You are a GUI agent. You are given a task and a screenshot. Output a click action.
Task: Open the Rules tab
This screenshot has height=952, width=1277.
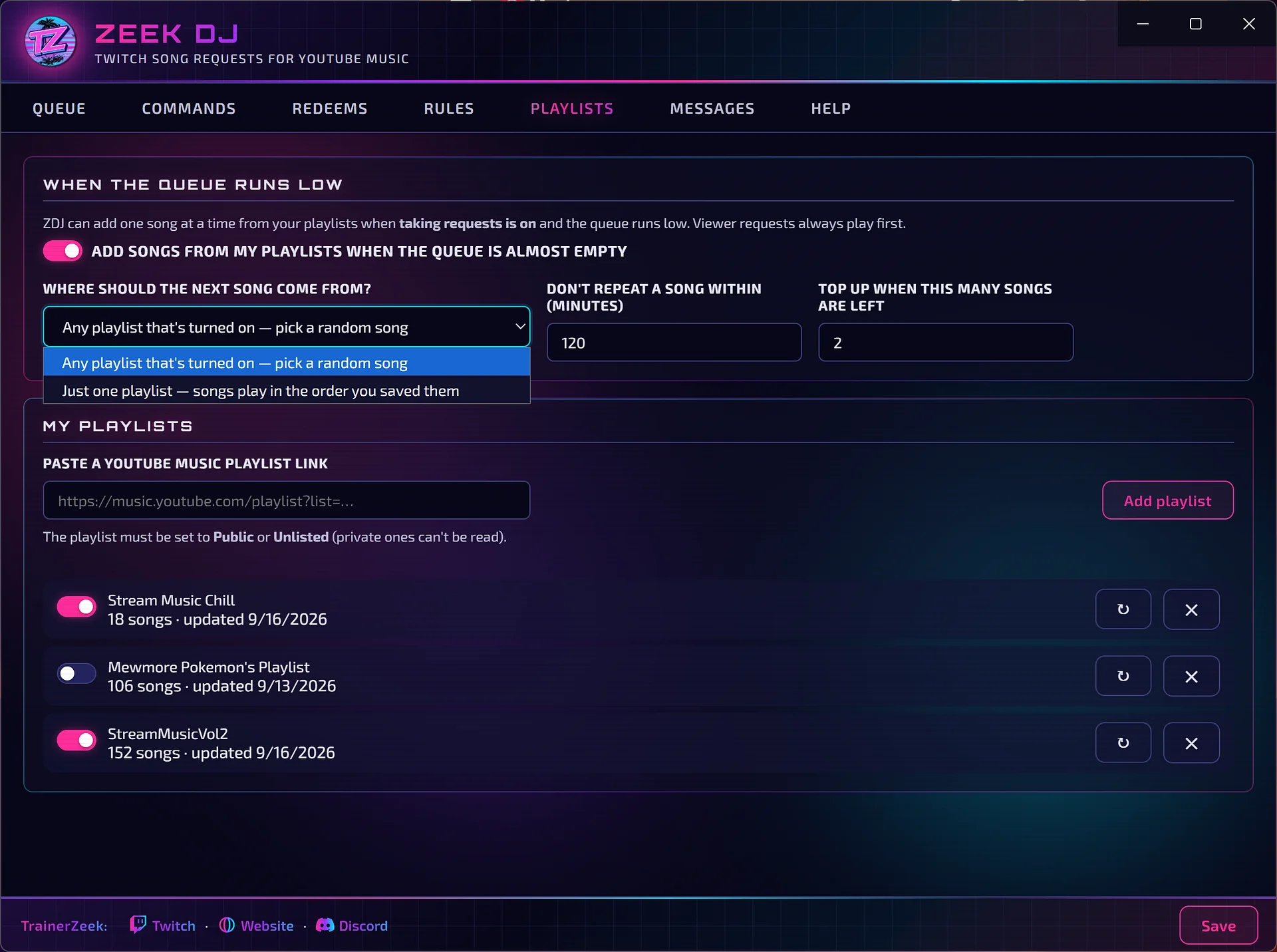click(x=449, y=108)
